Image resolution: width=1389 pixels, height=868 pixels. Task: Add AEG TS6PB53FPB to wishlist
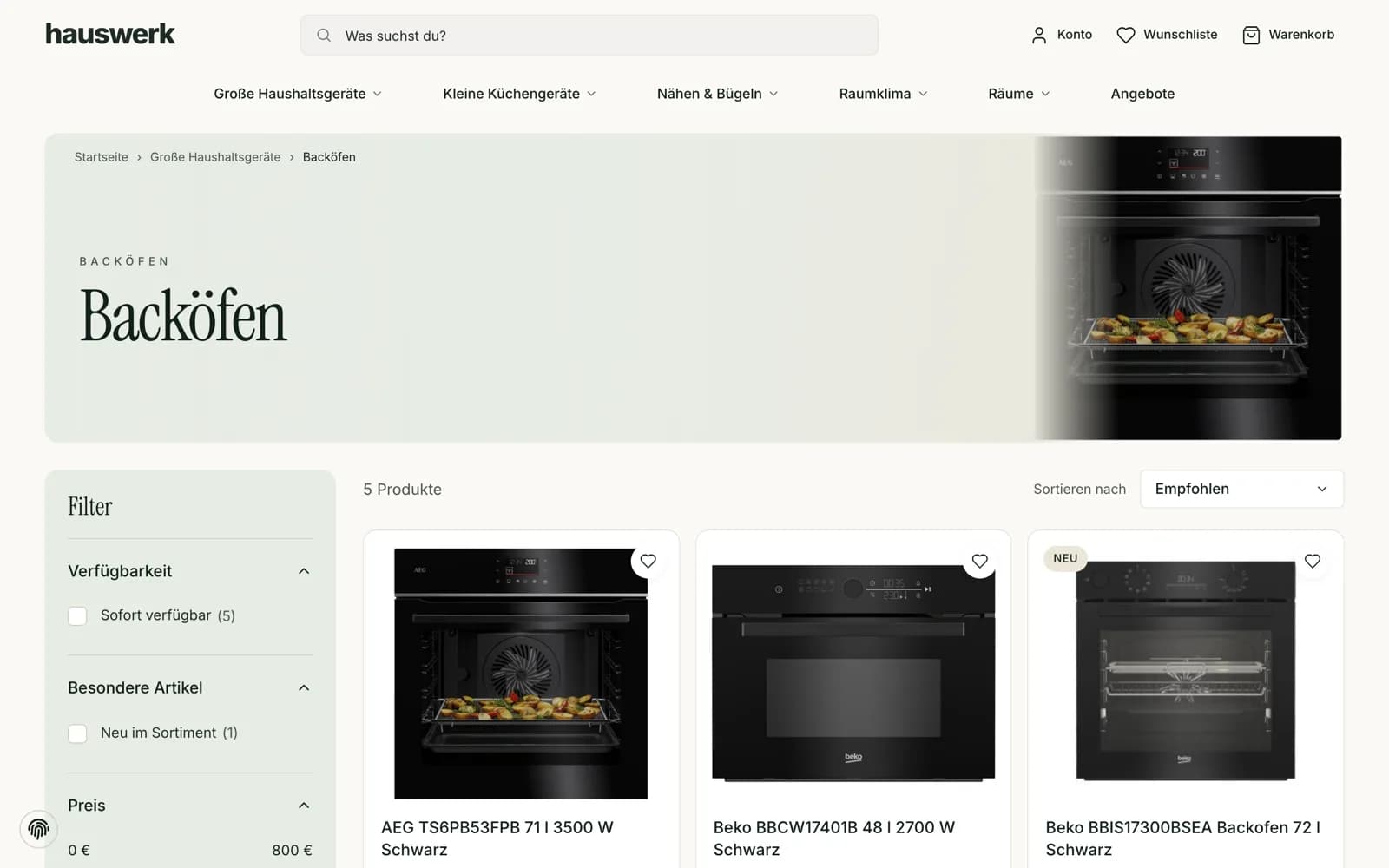[648, 561]
